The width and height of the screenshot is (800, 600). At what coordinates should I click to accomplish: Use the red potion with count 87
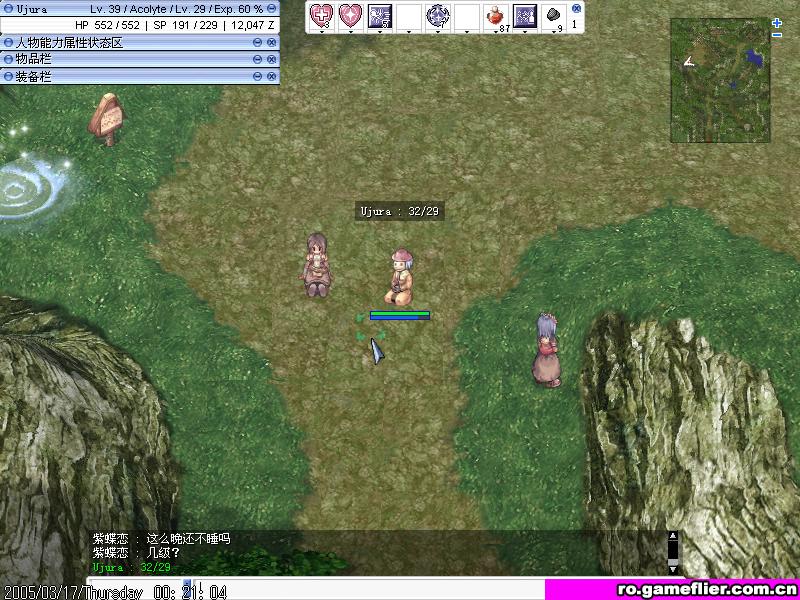click(496, 15)
